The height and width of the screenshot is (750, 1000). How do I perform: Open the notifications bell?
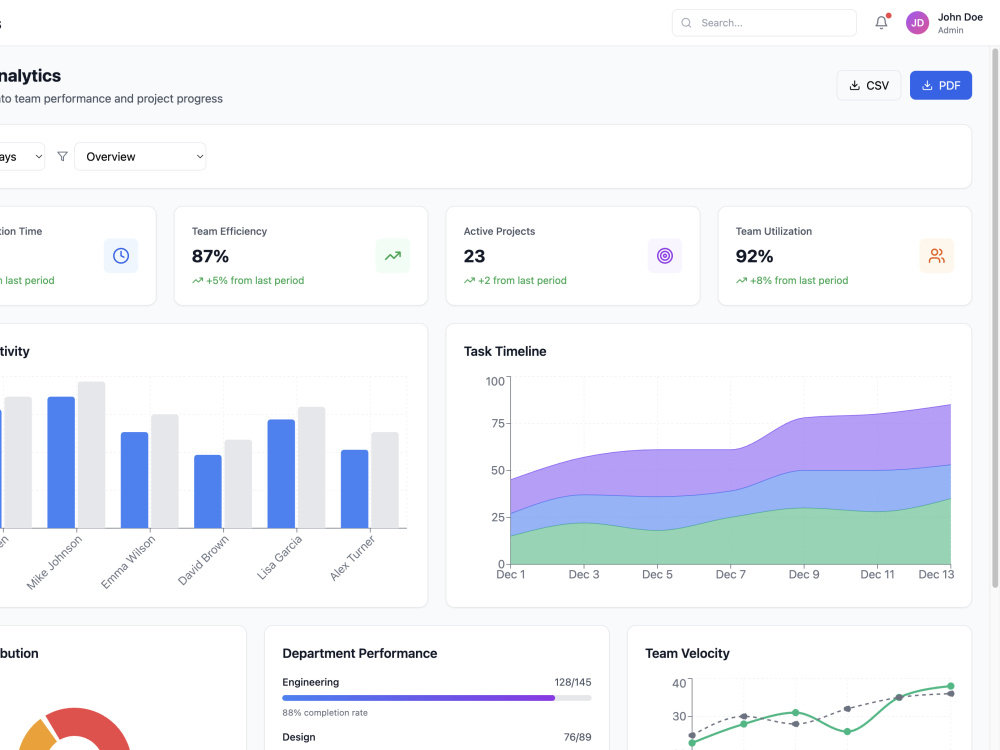tap(881, 22)
